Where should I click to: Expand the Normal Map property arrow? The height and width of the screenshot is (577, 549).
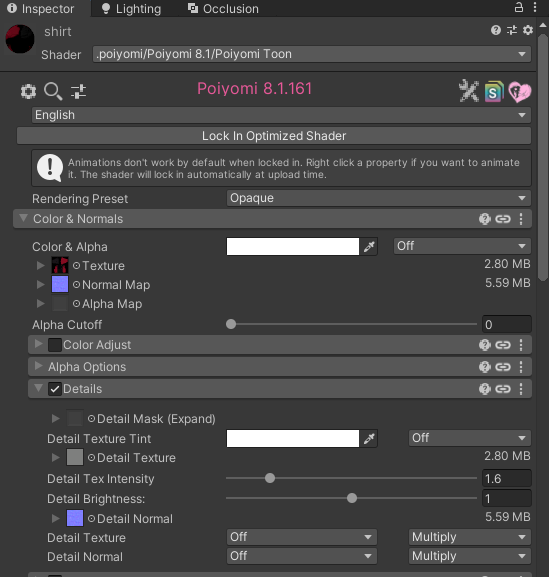[40, 284]
